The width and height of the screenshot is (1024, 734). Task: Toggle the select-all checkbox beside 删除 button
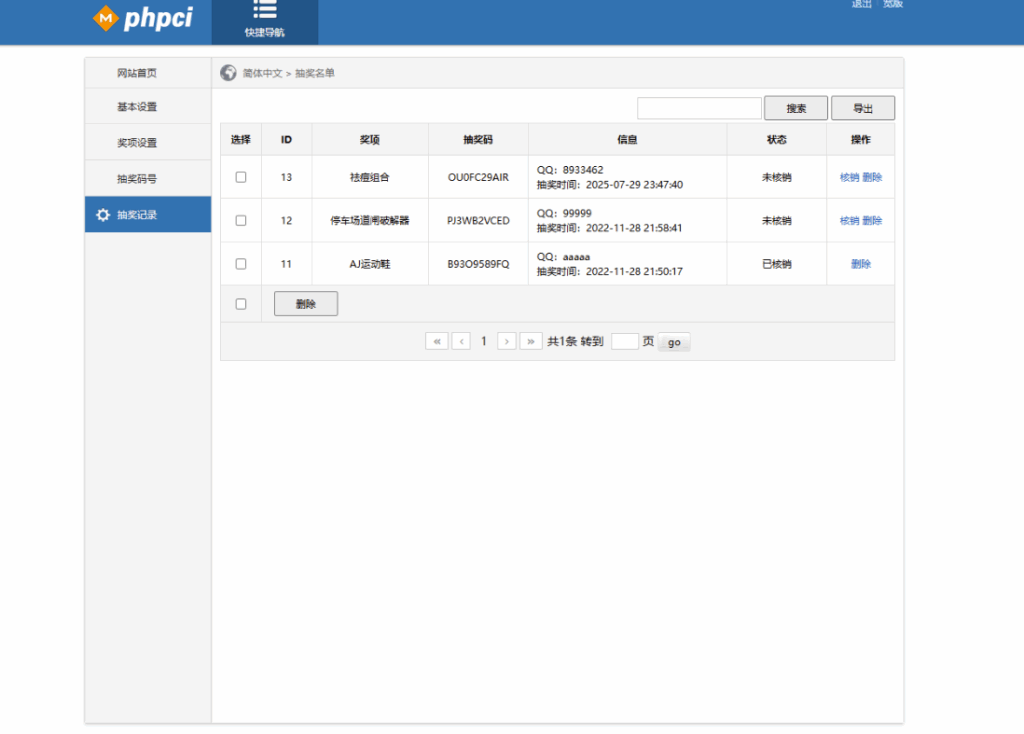click(241, 304)
